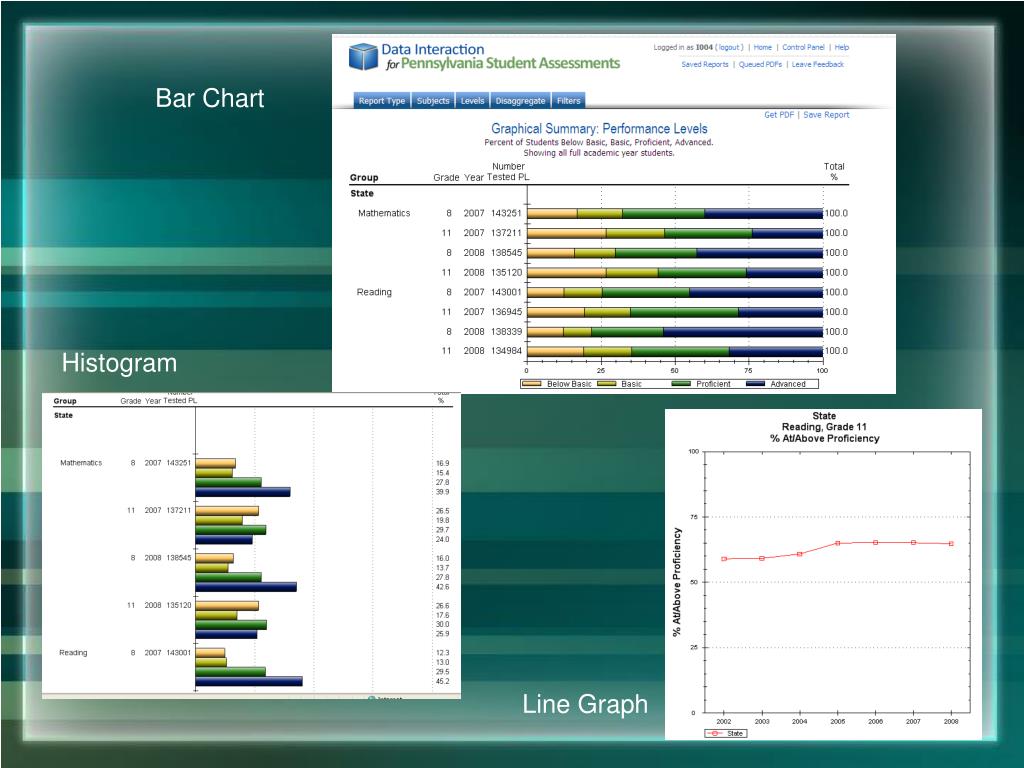Click the 2008 data point on line graph
Viewport: 1024px width, 768px height.
point(951,543)
